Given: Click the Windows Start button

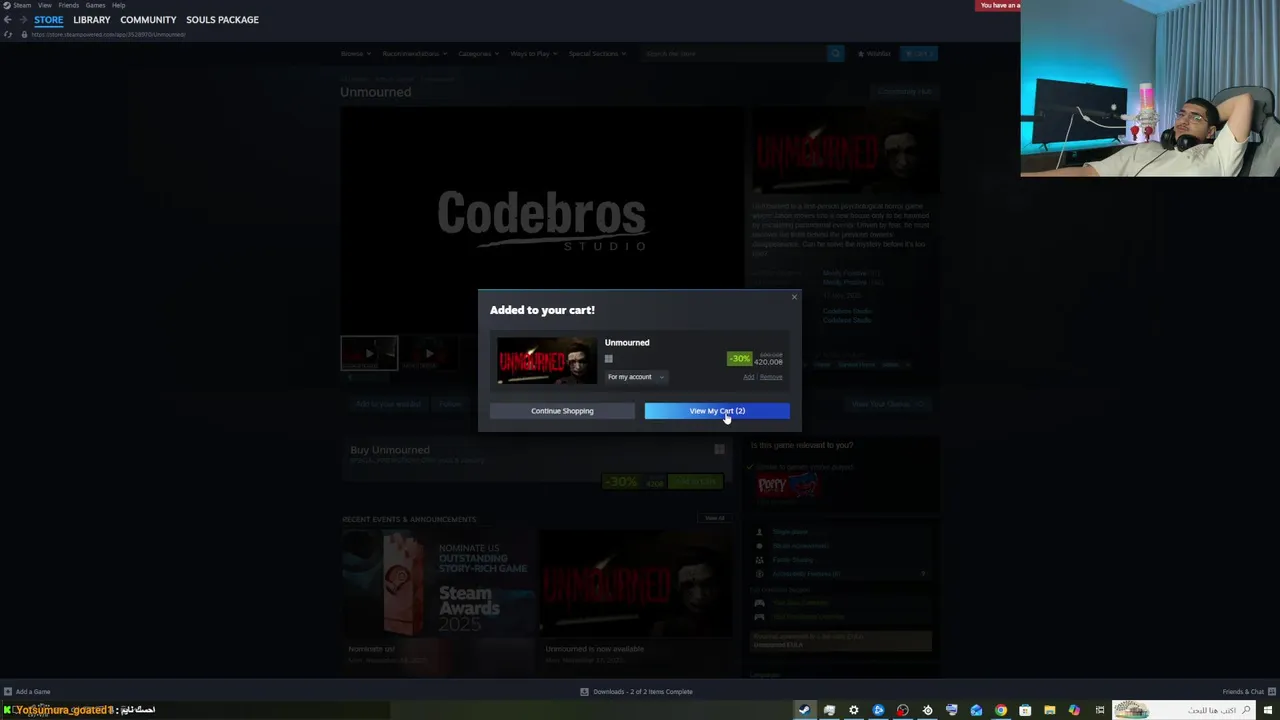Looking at the screenshot, I should [1269, 710].
